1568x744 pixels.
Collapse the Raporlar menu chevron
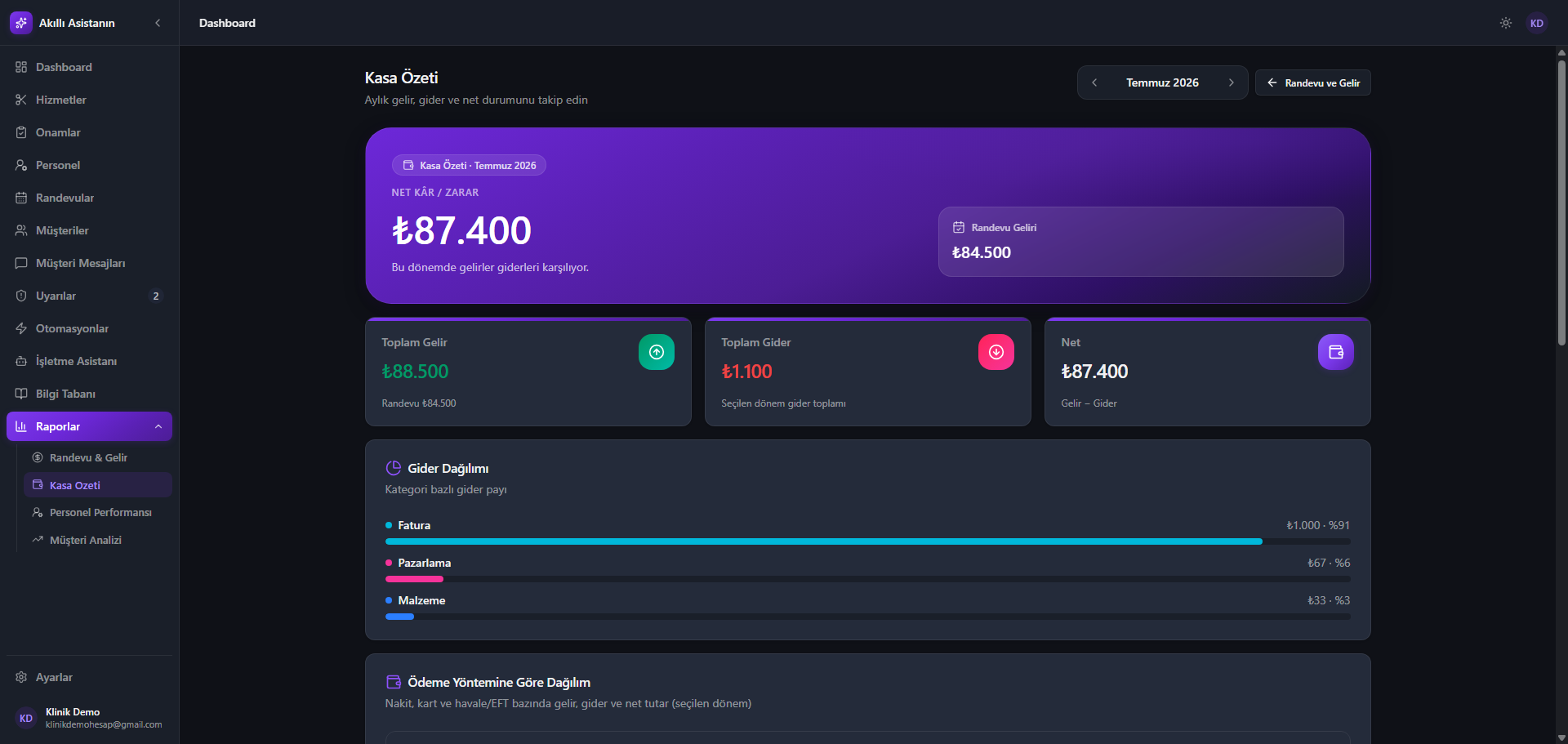click(x=158, y=426)
